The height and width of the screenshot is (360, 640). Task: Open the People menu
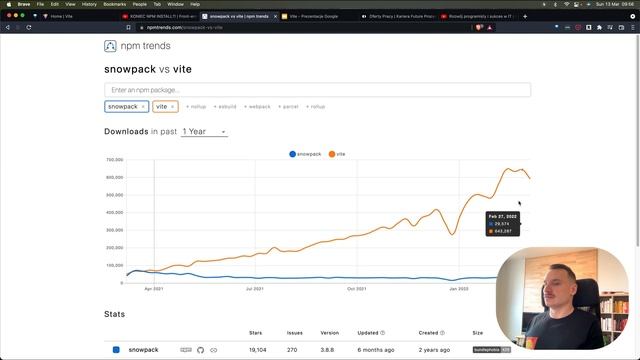[x=140, y=4]
